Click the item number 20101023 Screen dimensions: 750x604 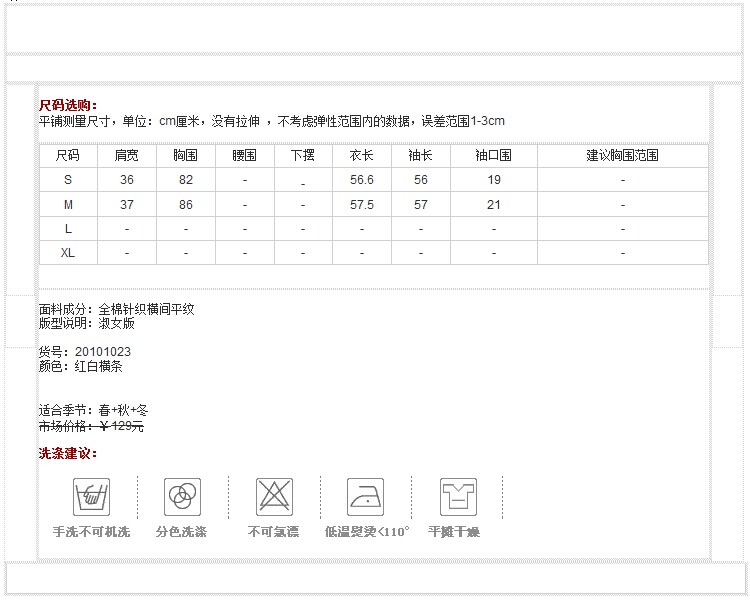103,352
